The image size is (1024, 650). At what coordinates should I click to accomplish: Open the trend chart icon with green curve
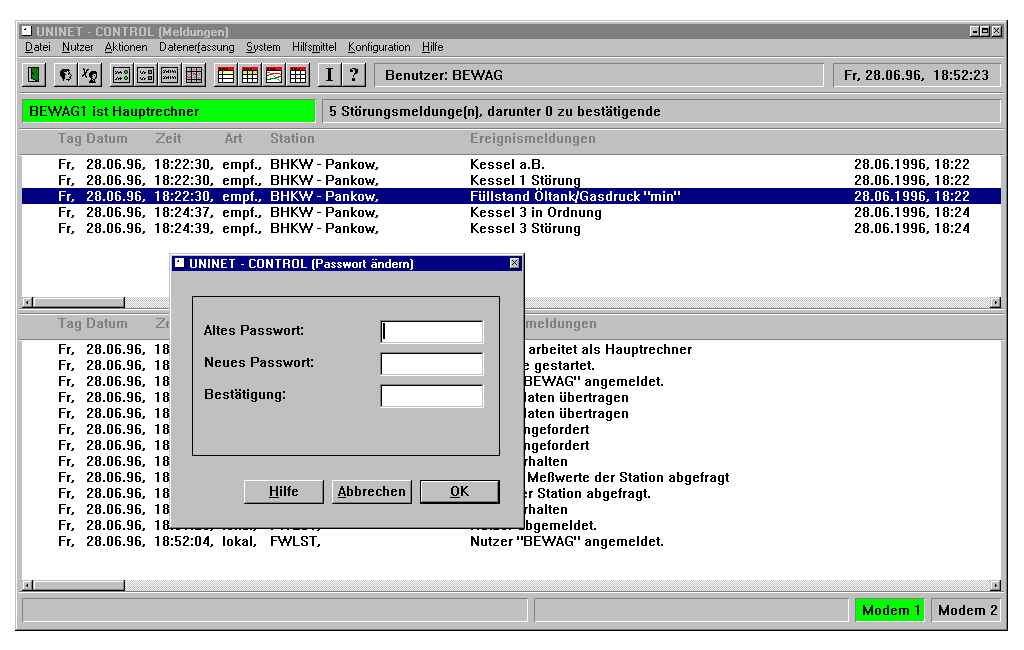(274, 75)
